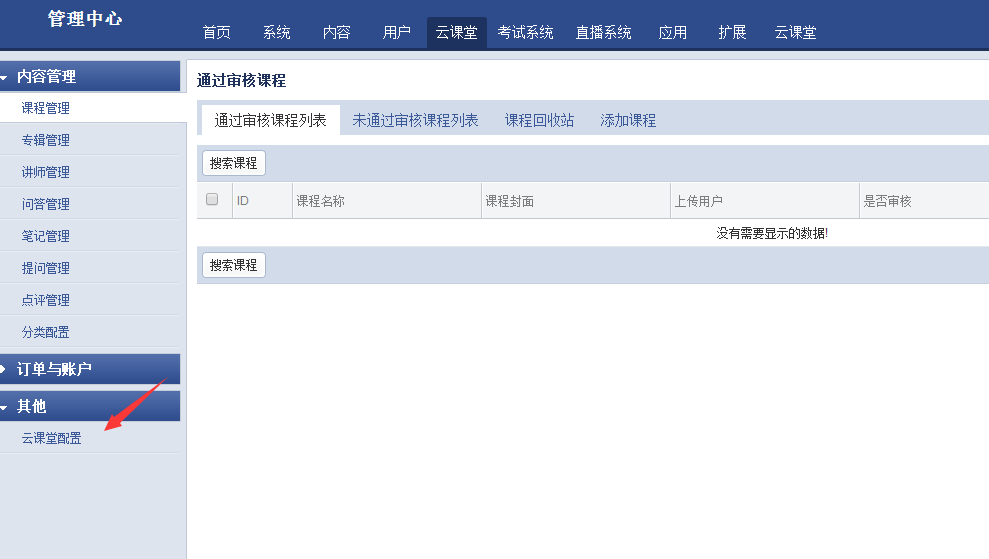This screenshot has height=559, width=989.
Task: Click the 是否审核 column header
Action: click(x=887, y=201)
